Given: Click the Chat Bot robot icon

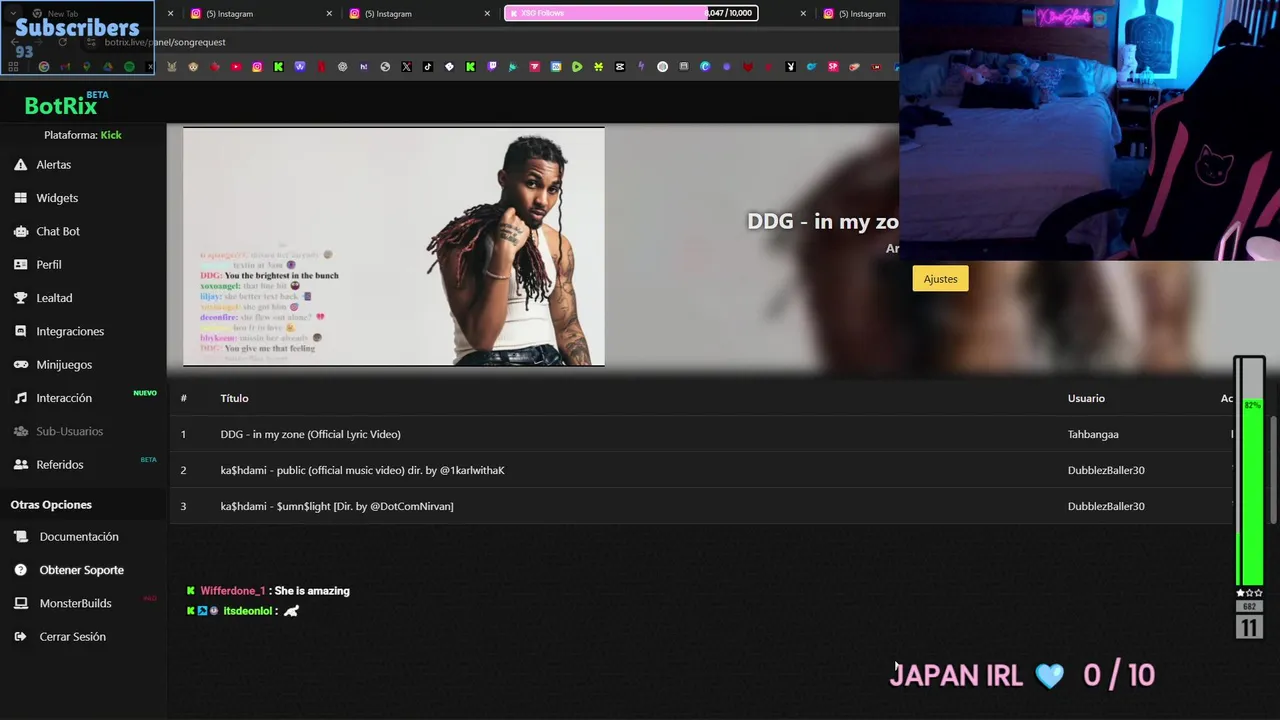Looking at the screenshot, I should 20,231.
